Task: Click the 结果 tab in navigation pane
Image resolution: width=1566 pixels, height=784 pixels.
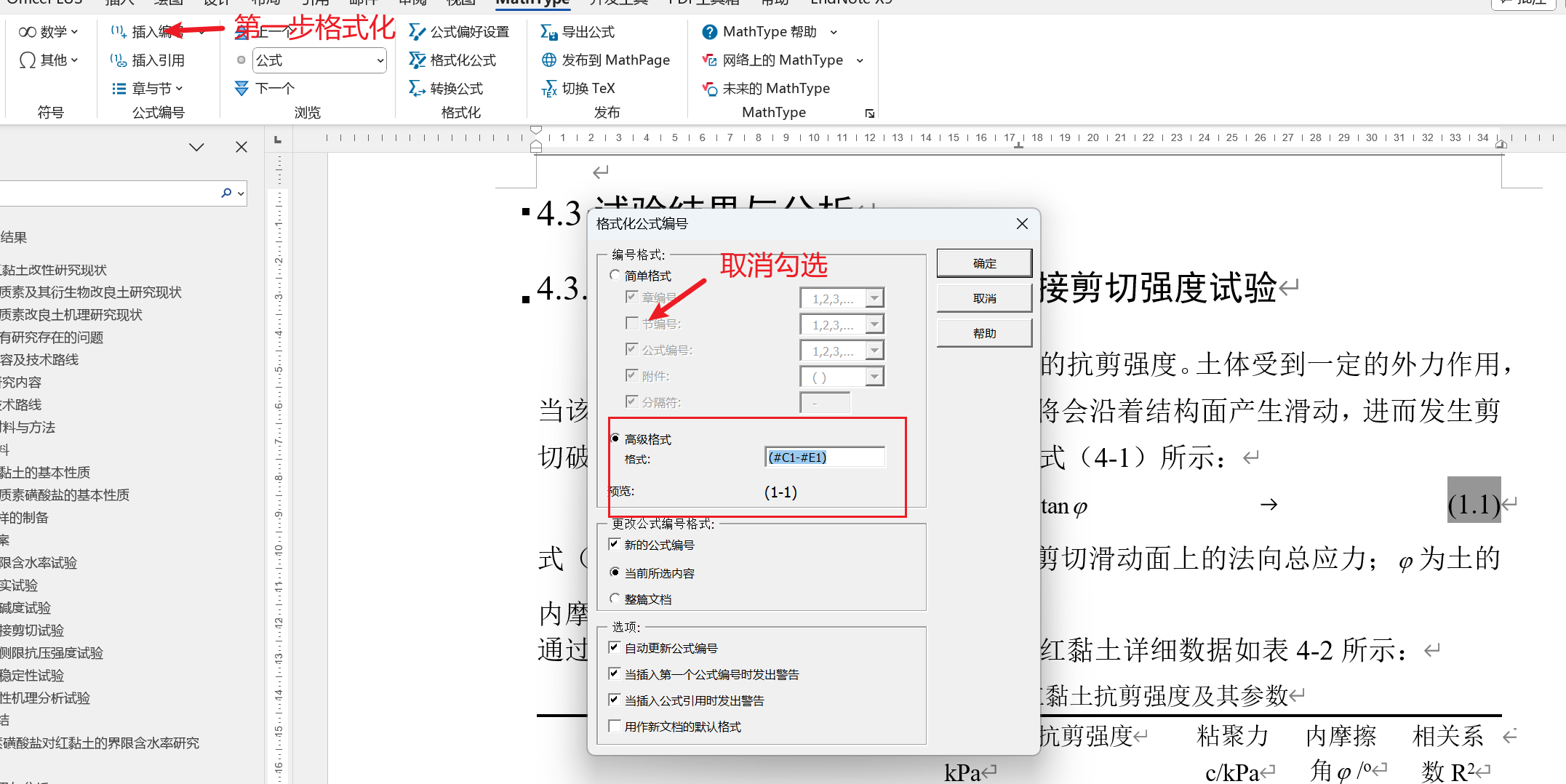Action: [14, 237]
